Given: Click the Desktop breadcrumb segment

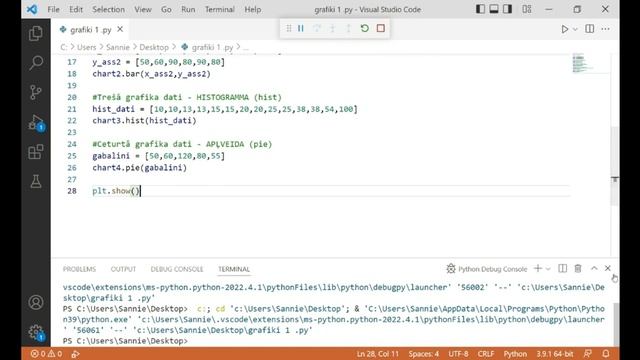Looking at the screenshot, I should point(154,47).
